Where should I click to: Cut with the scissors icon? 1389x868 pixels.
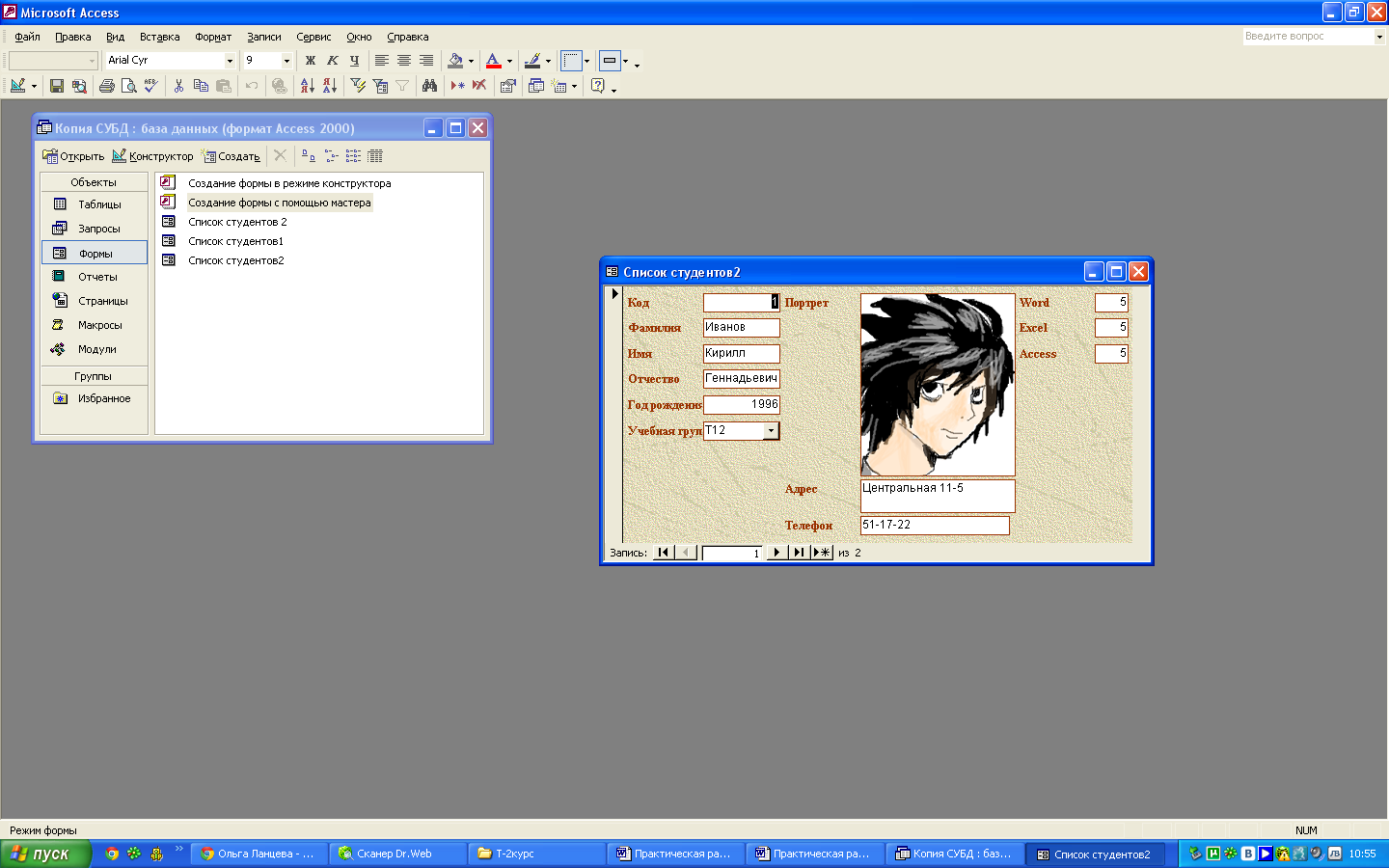(178, 86)
